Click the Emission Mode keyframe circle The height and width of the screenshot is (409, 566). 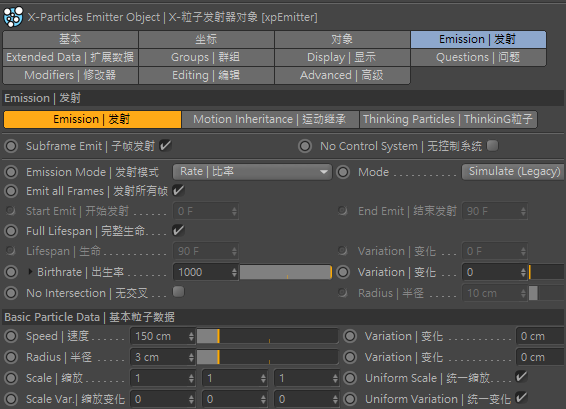pyautogui.click(x=11, y=172)
